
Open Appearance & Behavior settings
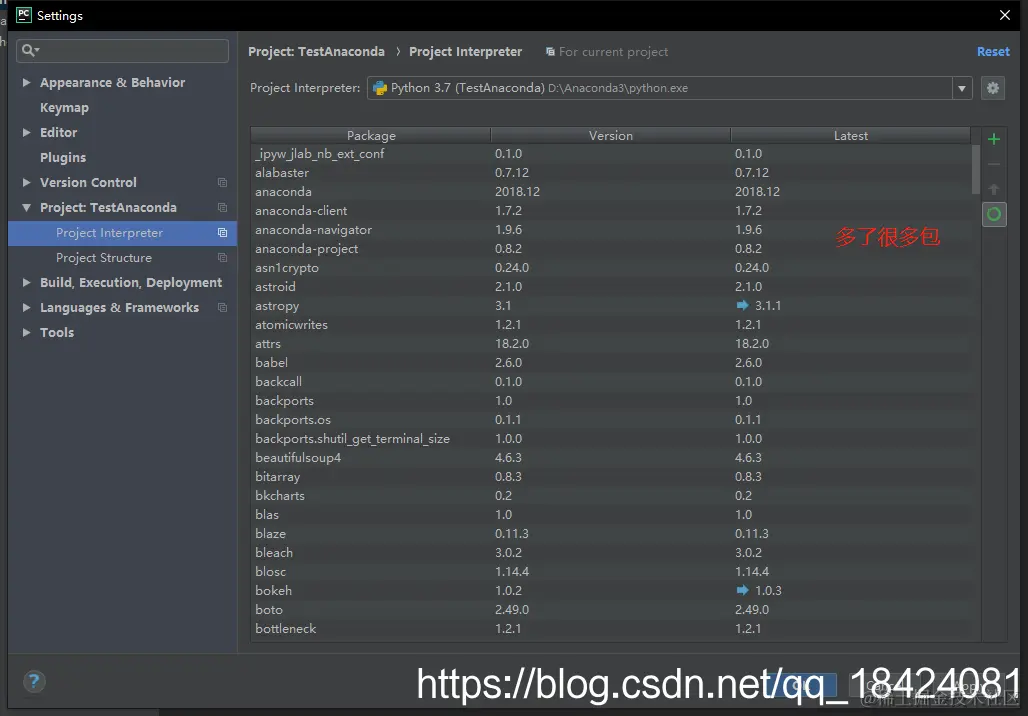point(112,83)
